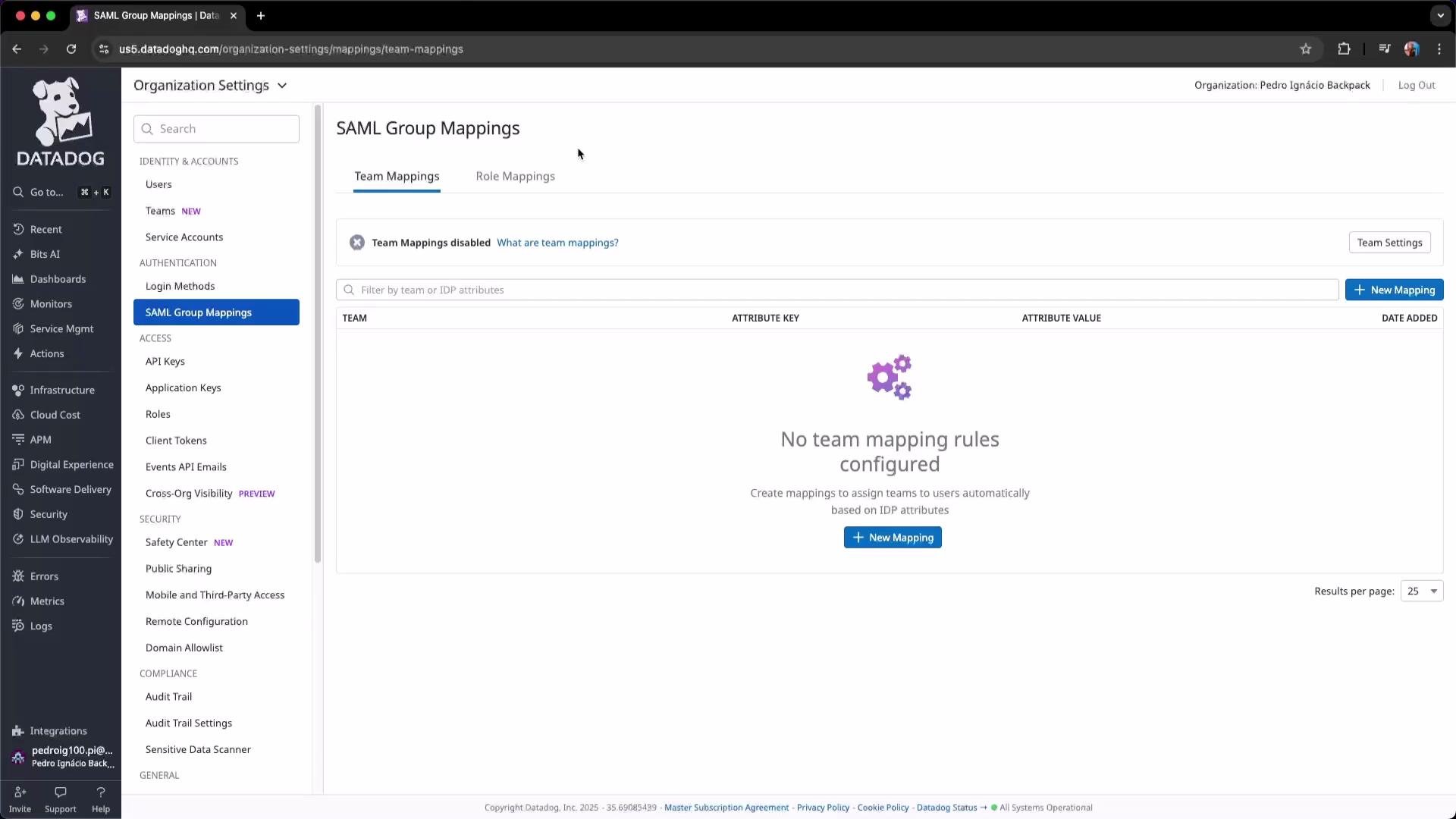Select SAML Group Mappings in settings menu

(x=216, y=312)
